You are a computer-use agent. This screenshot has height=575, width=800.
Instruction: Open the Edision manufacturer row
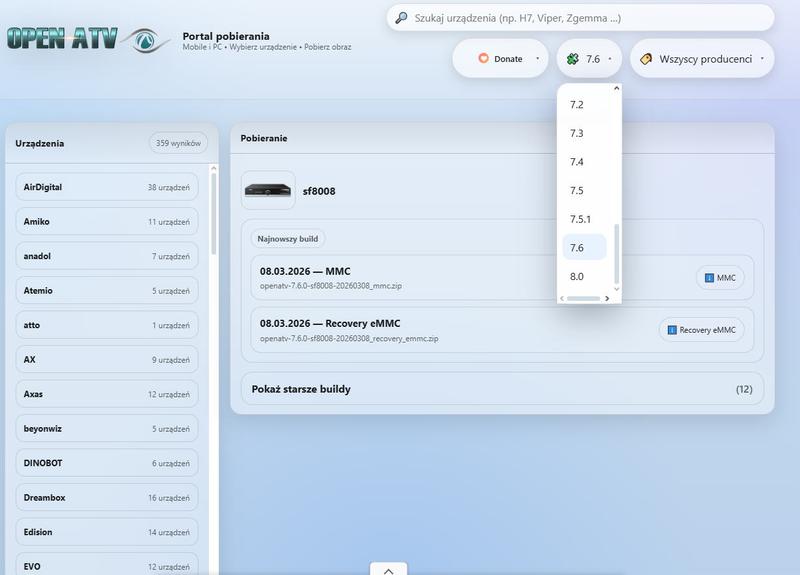[x=107, y=532]
